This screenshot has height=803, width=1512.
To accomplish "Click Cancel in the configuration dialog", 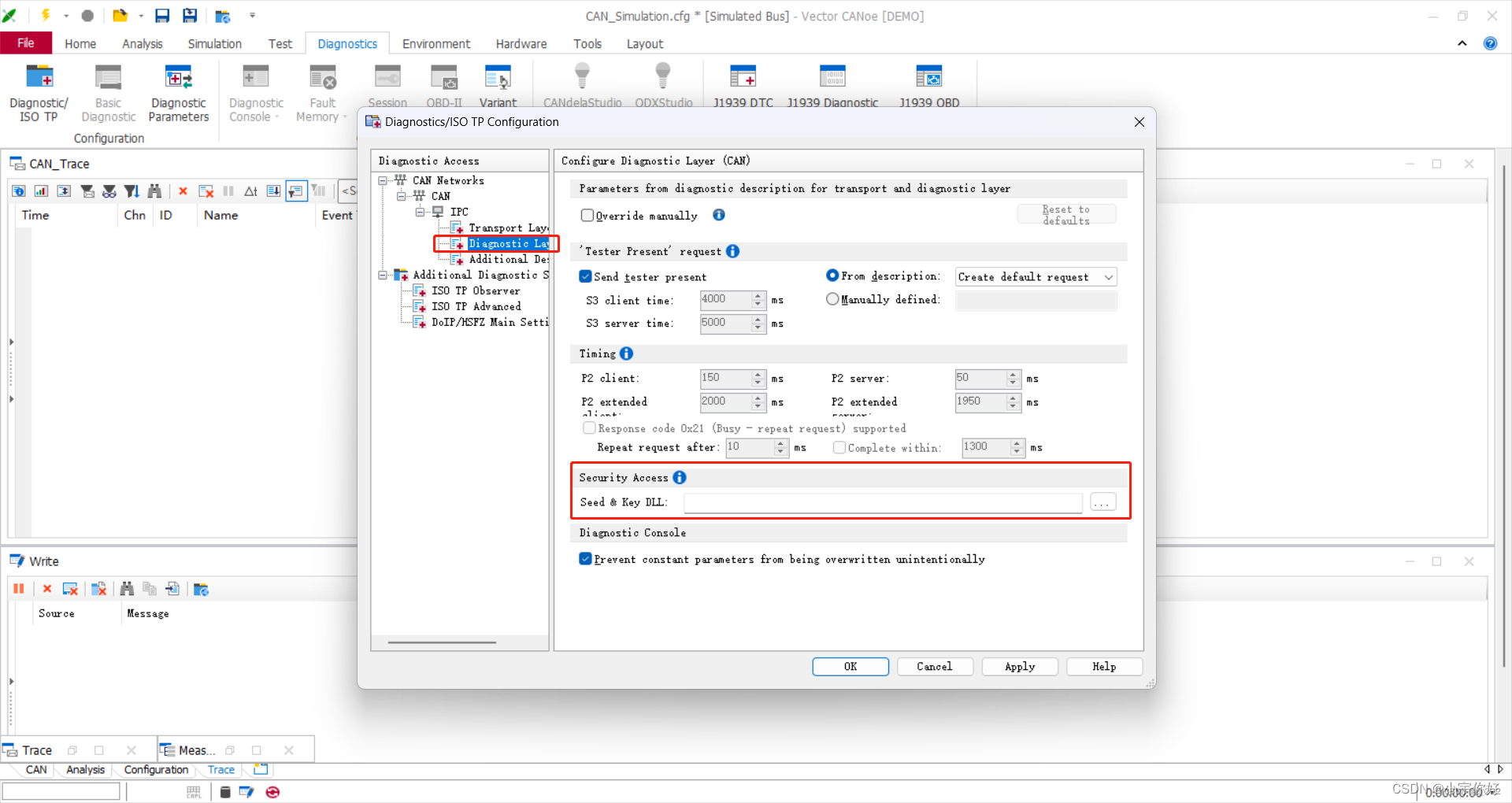I will (935, 667).
